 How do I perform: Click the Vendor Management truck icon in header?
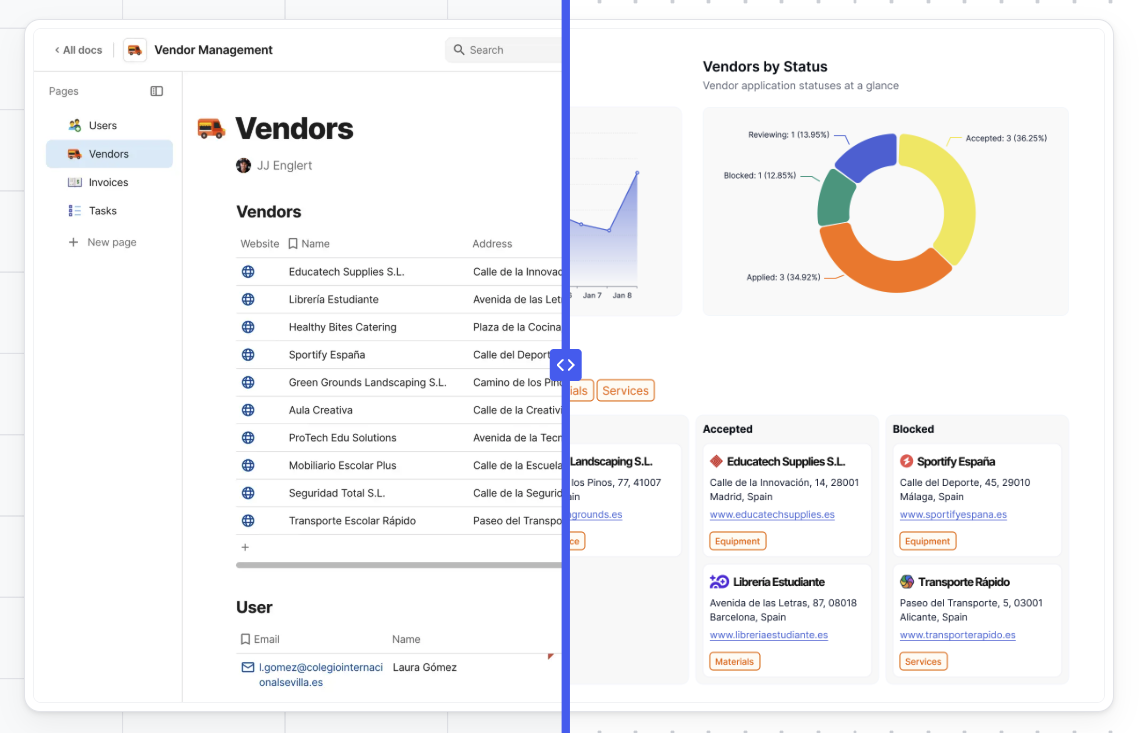point(135,50)
